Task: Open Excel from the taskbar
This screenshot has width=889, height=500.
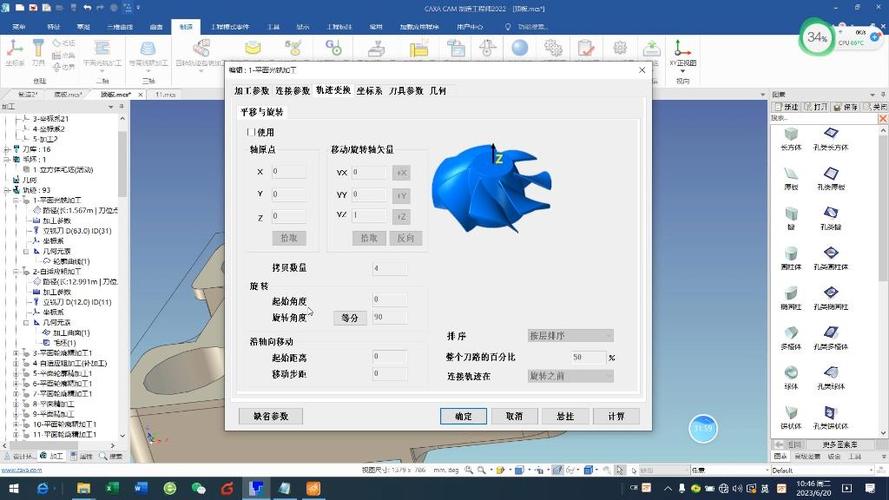Action: click(x=112, y=488)
